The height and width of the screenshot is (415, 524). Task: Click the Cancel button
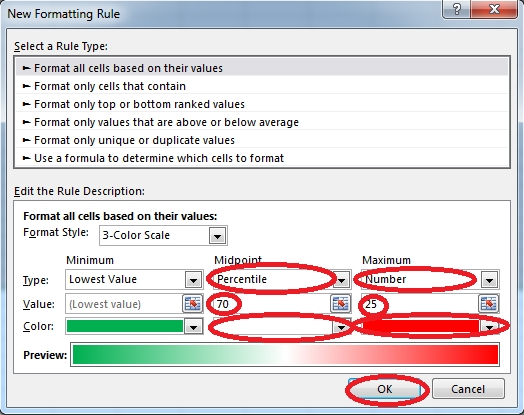click(x=468, y=389)
